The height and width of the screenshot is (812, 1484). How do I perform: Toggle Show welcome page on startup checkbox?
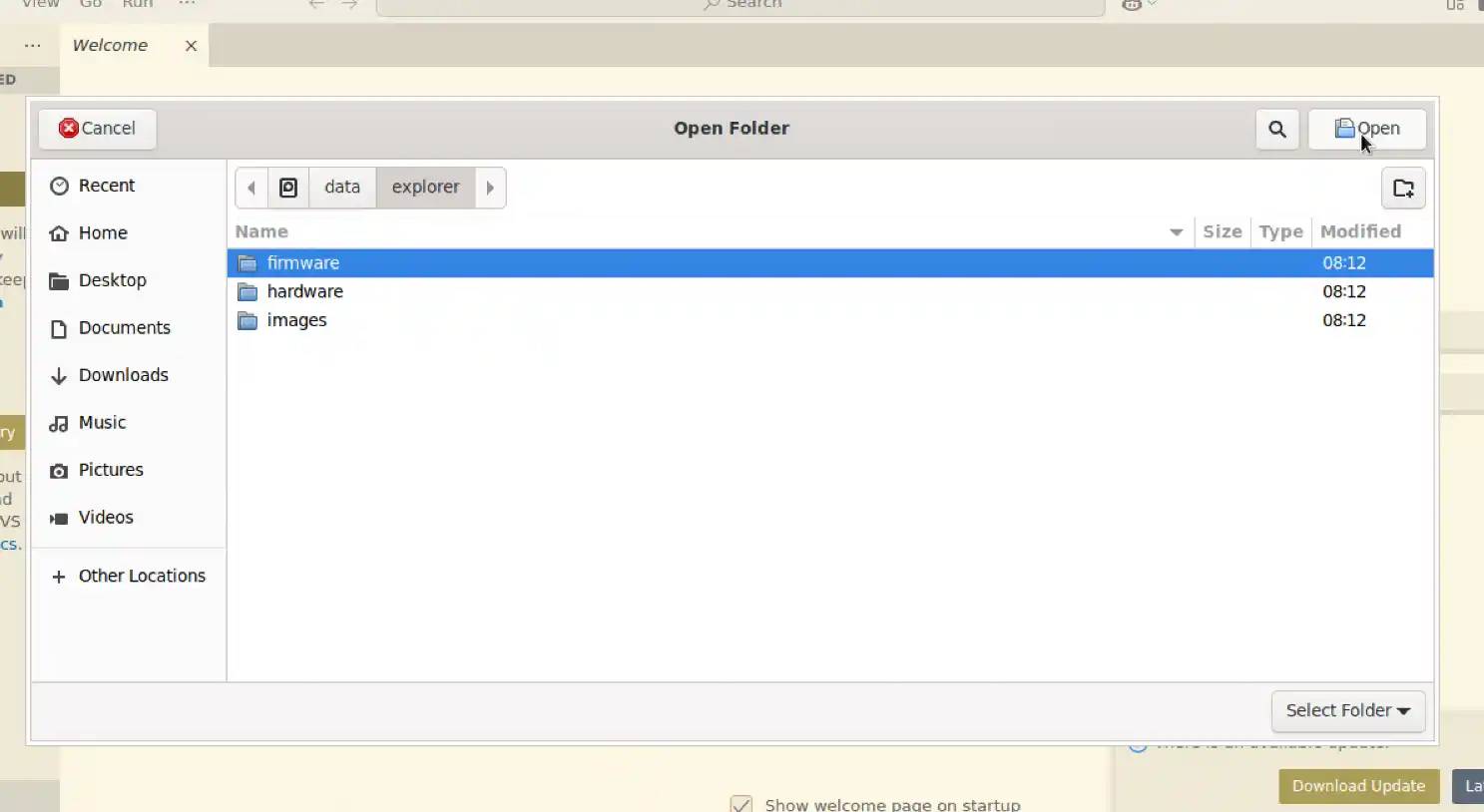click(742, 804)
